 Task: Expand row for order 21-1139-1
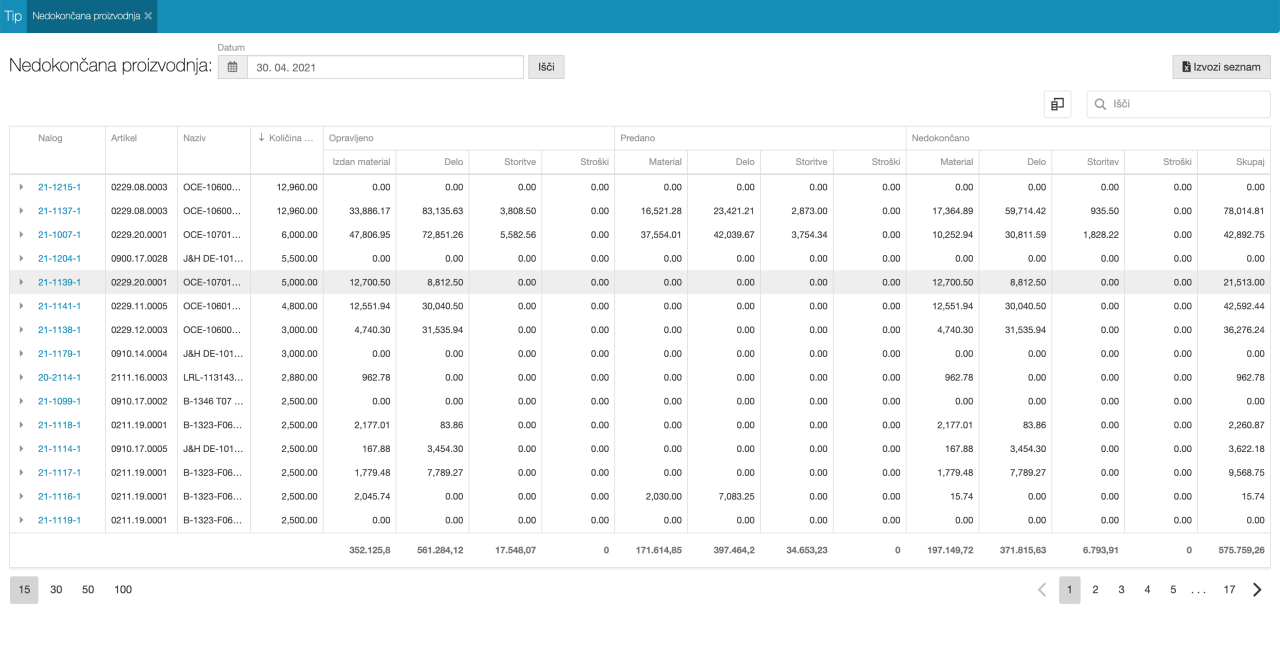(x=21, y=282)
